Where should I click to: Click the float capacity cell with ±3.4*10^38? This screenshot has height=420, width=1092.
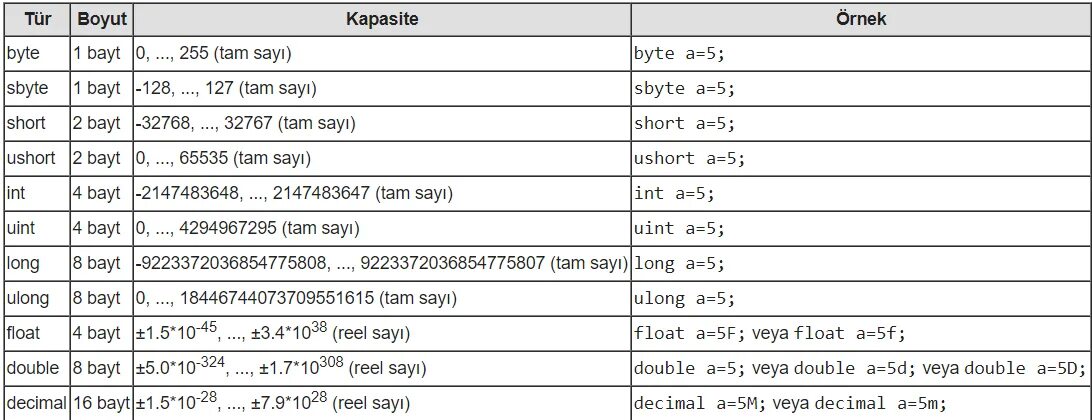pos(272,333)
